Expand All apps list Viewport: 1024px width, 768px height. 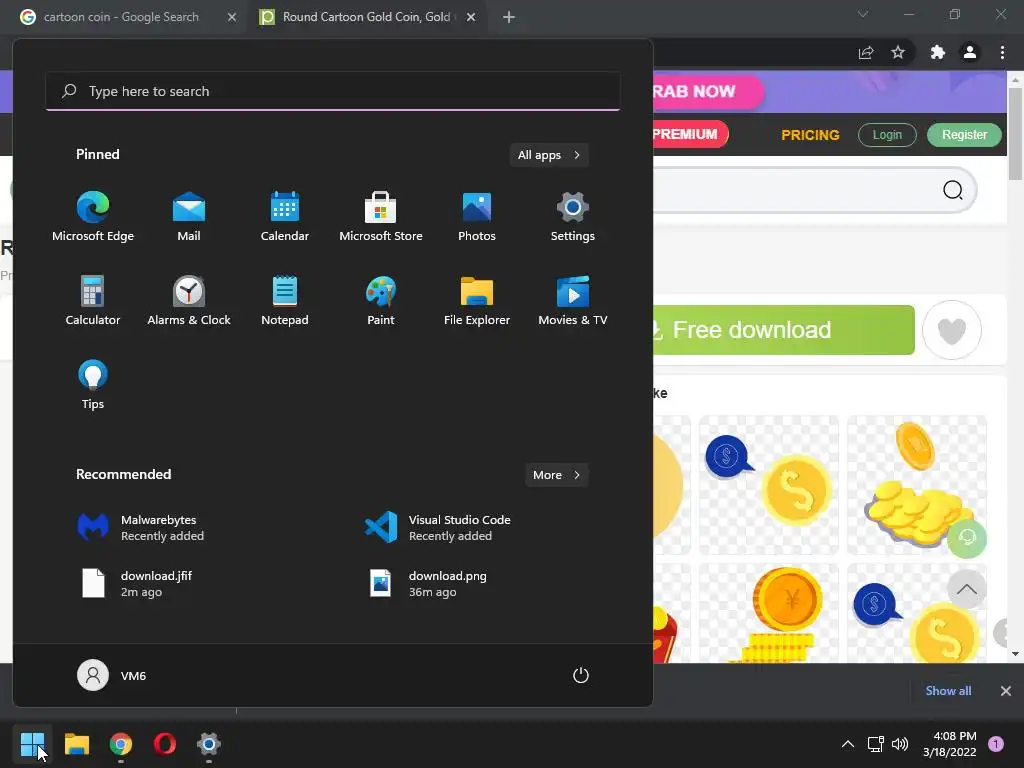coord(549,155)
